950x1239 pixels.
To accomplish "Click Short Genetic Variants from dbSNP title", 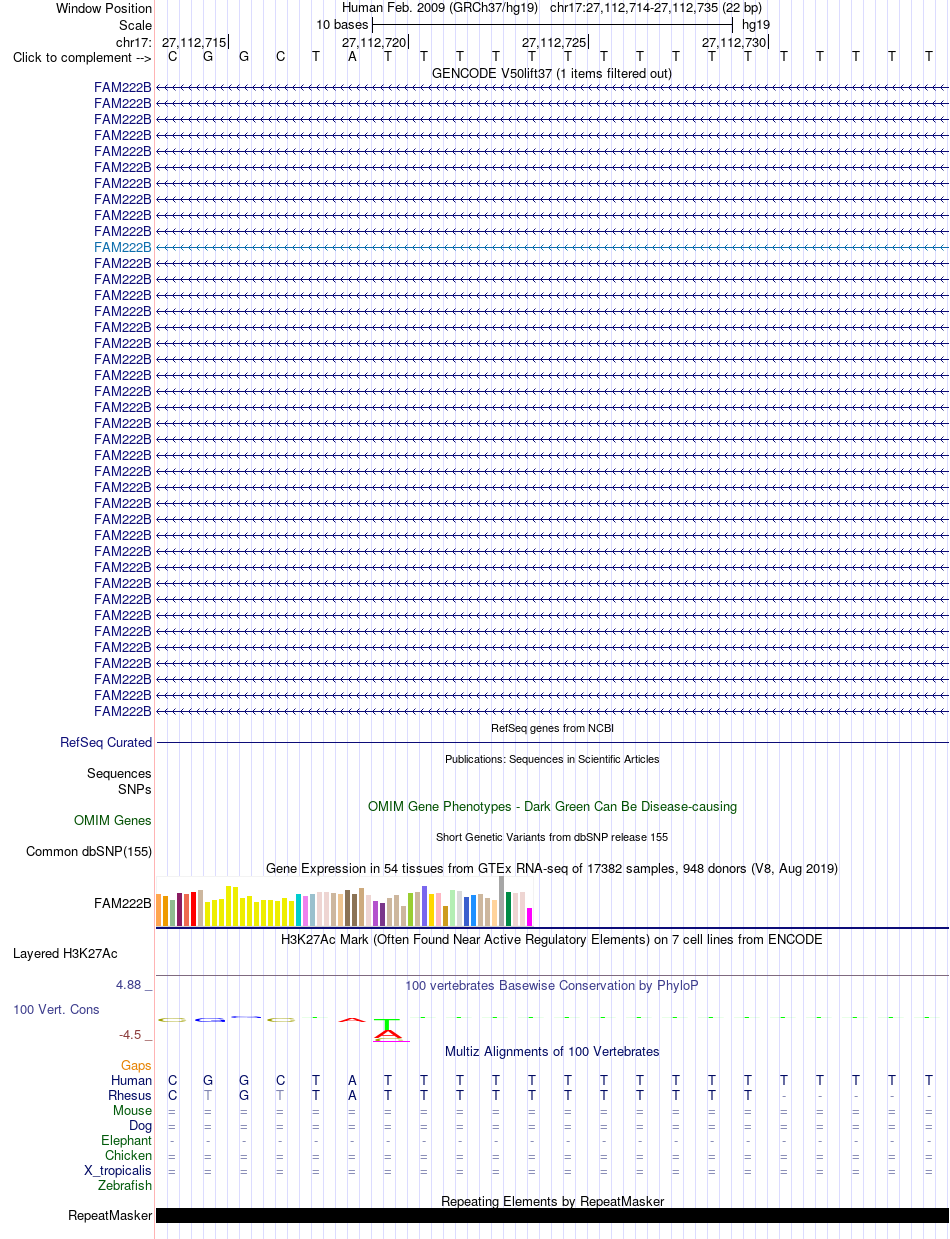I will 552,837.
